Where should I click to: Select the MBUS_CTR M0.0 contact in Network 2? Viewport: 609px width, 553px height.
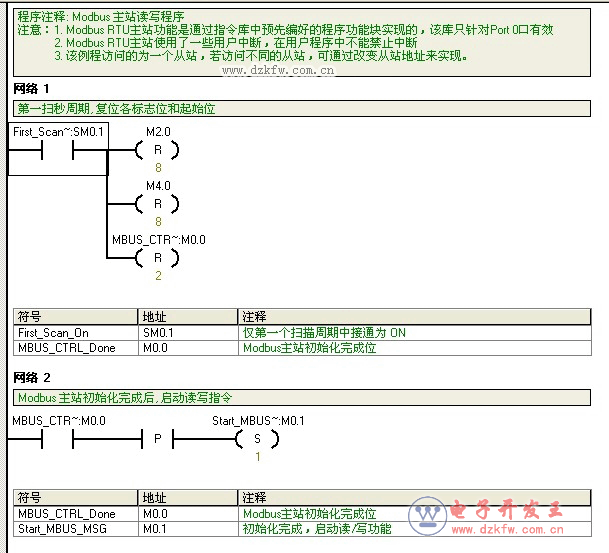tap(58, 440)
